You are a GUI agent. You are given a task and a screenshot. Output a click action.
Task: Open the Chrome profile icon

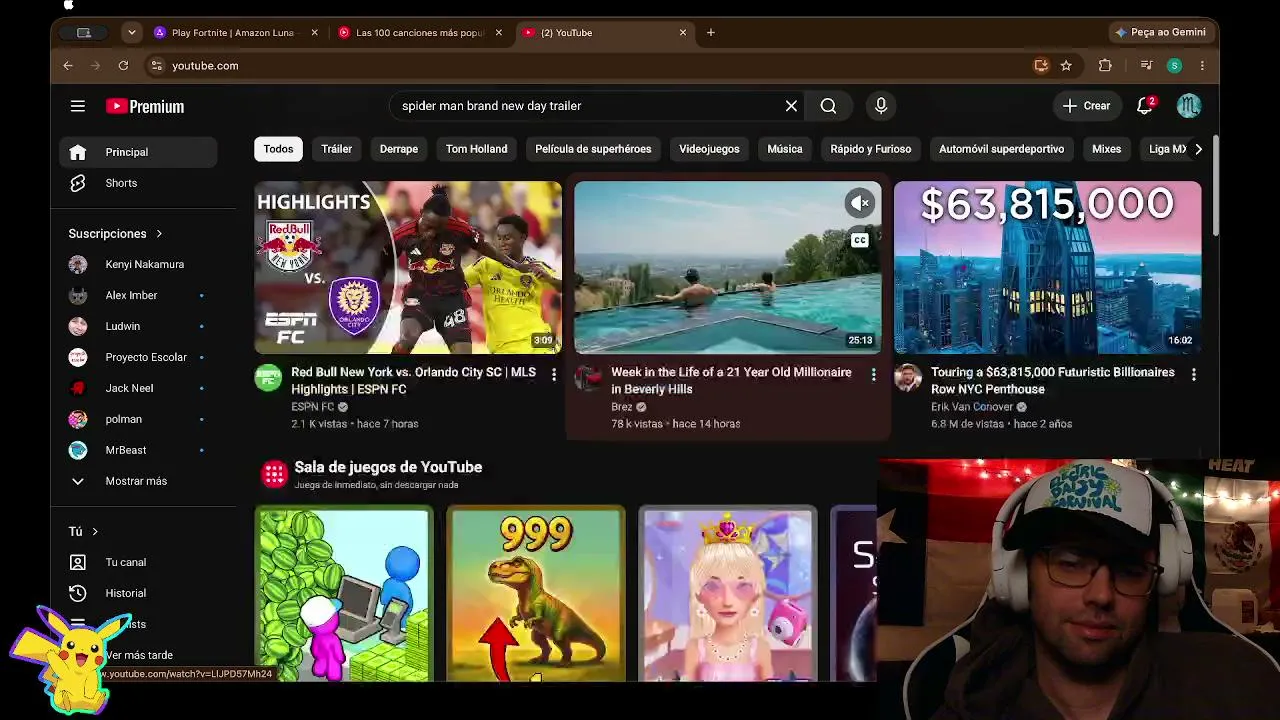tap(1174, 66)
